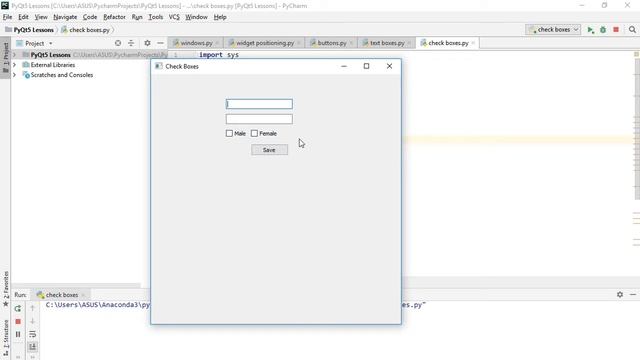This screenshot has width=640, height=360.
Task: Switch to windows.py tab
Action: tap(196, 43)
